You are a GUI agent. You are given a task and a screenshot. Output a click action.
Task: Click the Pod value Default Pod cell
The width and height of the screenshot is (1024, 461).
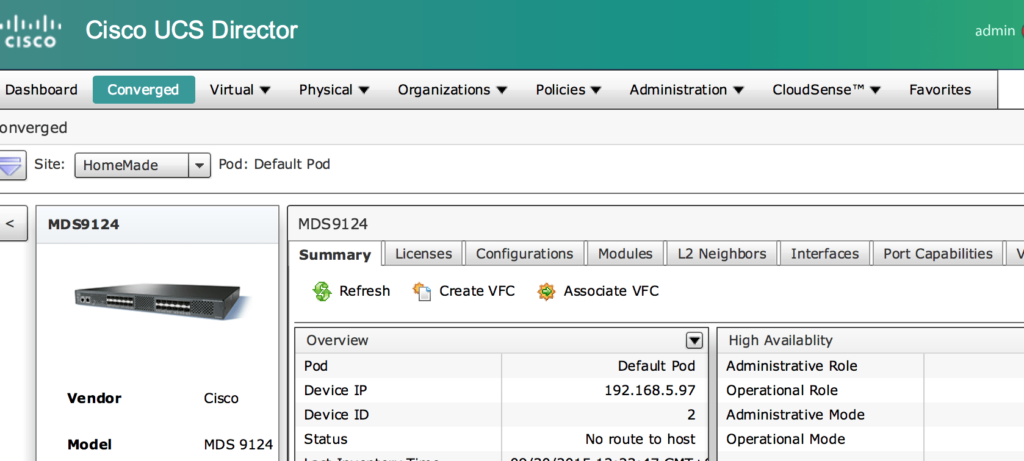656,366
